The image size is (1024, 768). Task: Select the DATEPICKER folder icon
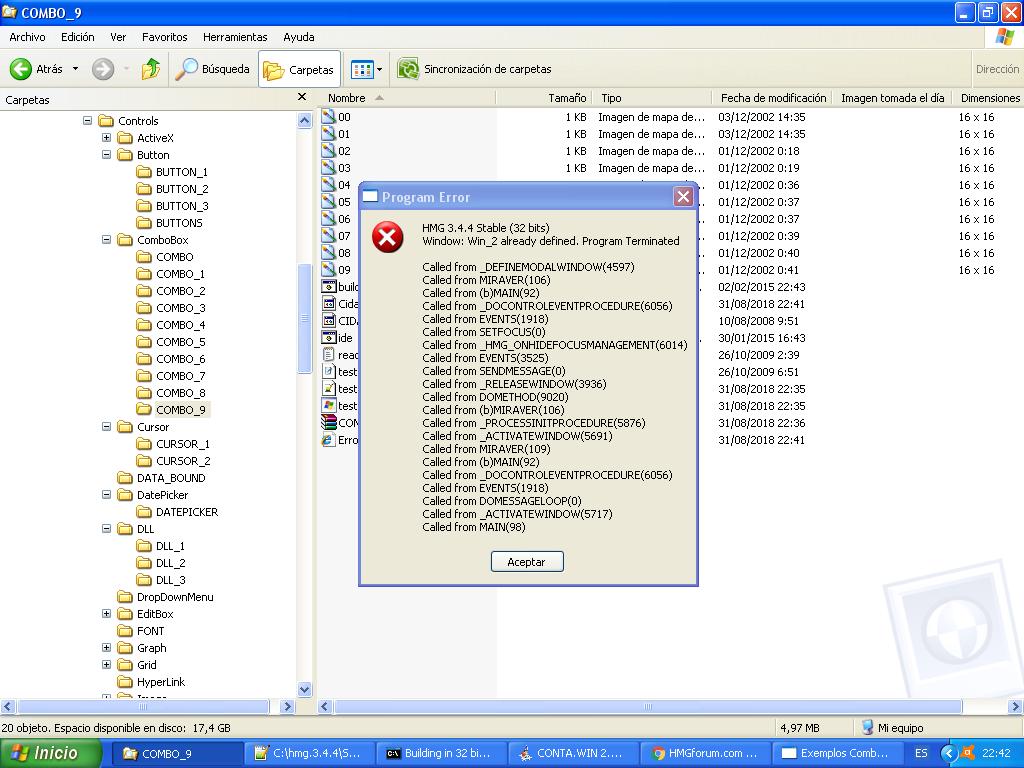coord(144,511)
